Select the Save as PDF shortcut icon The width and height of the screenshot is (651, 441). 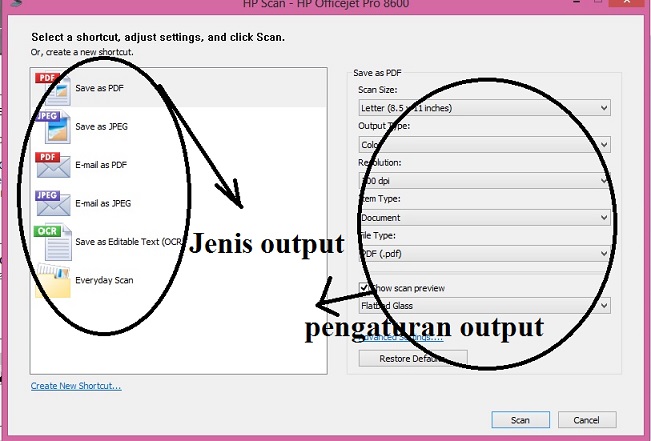53,89
